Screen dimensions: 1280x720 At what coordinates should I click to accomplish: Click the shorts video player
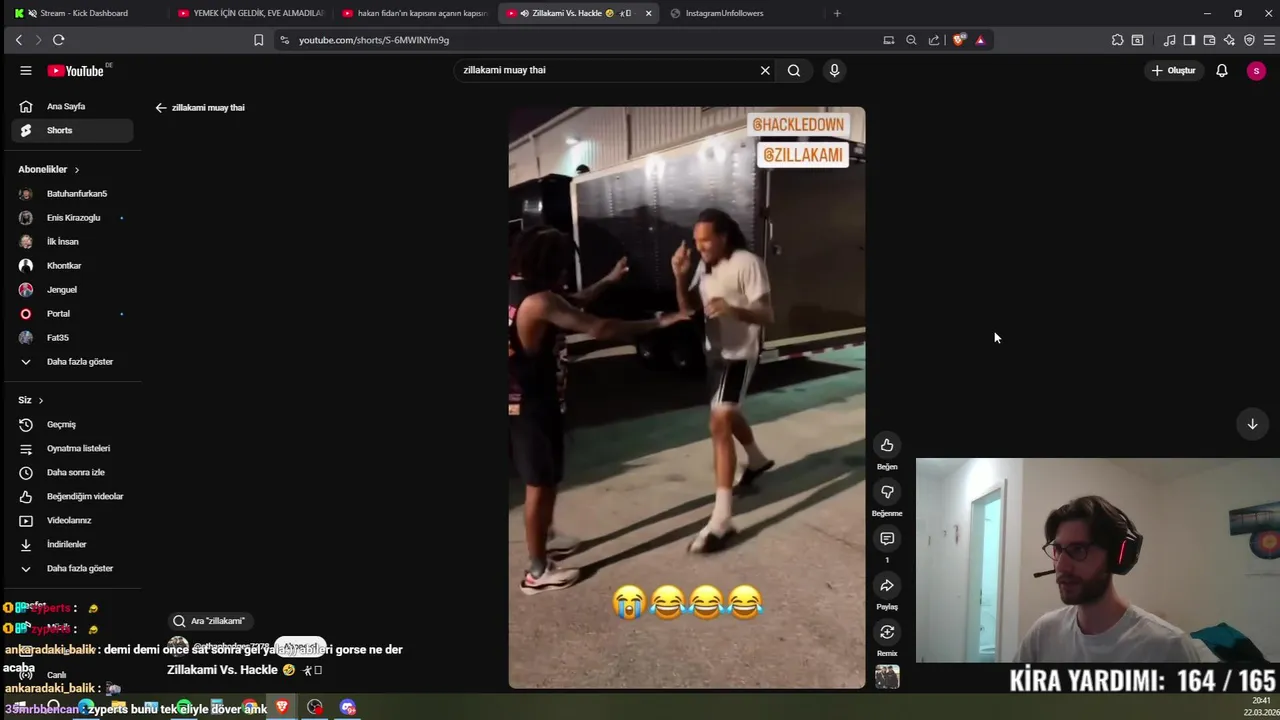pyautogui.click(x=687, y=398)
